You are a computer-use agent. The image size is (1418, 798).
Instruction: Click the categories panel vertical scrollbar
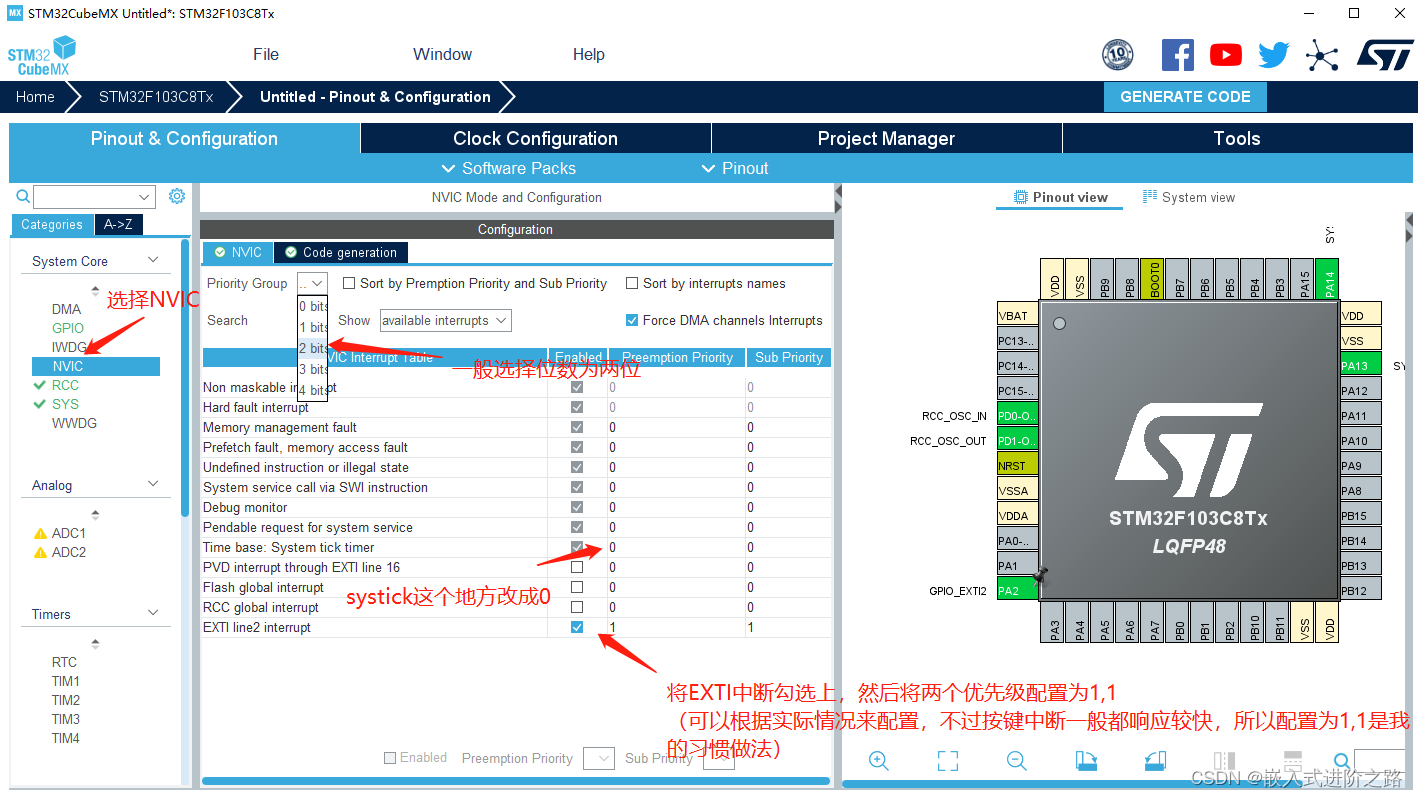[185, 377]
